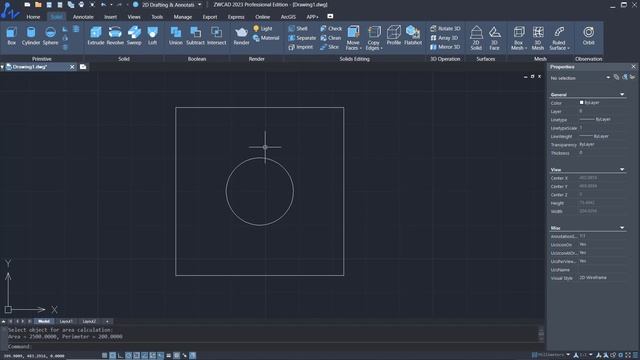Apply the Intersect boolean operation

click(216, 36)
